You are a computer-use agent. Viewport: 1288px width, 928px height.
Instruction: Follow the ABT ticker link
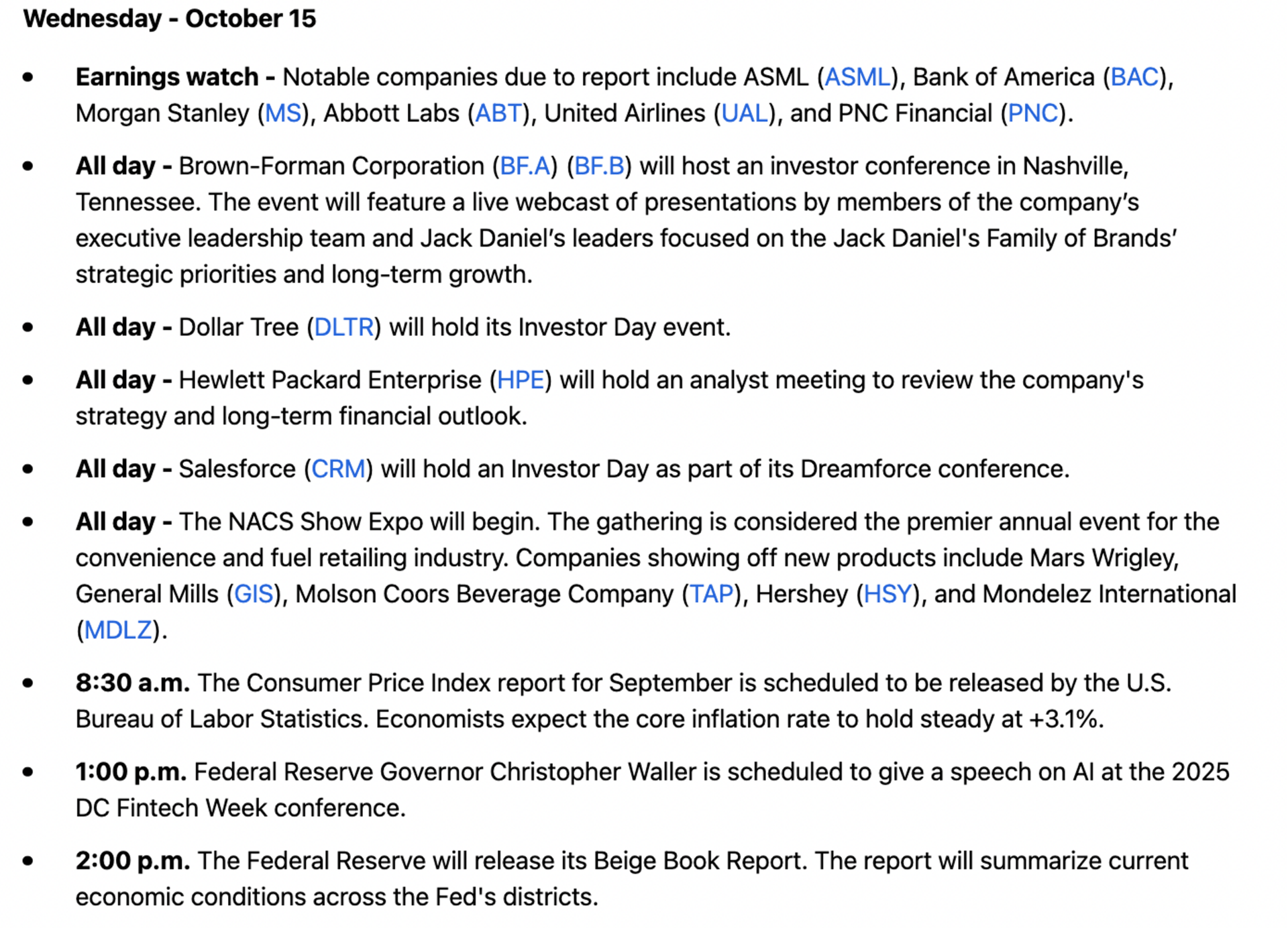pyautogui.click(x=498, y=113)
